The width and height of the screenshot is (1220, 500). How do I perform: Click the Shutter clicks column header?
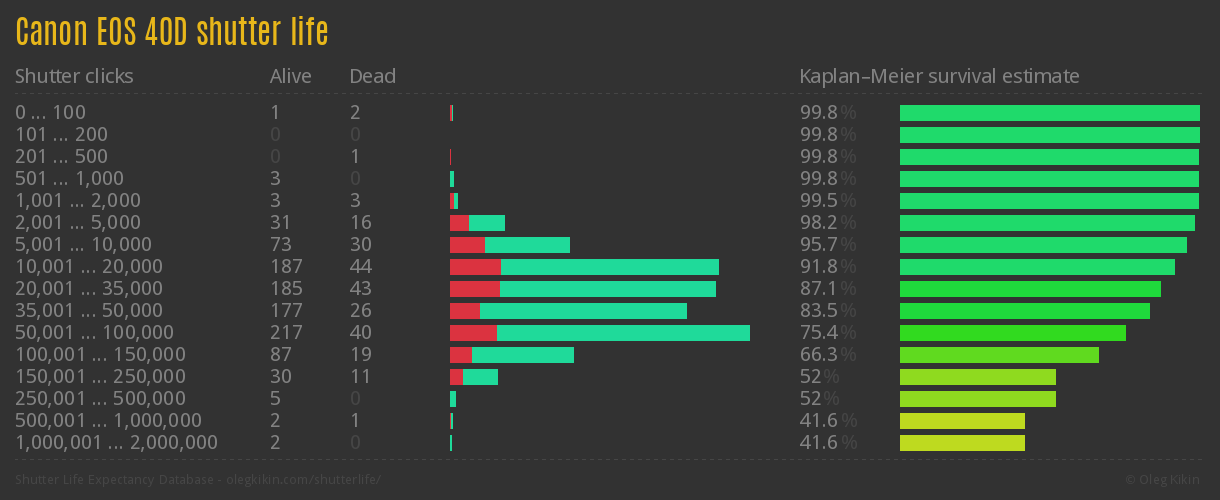coord(74,77)
